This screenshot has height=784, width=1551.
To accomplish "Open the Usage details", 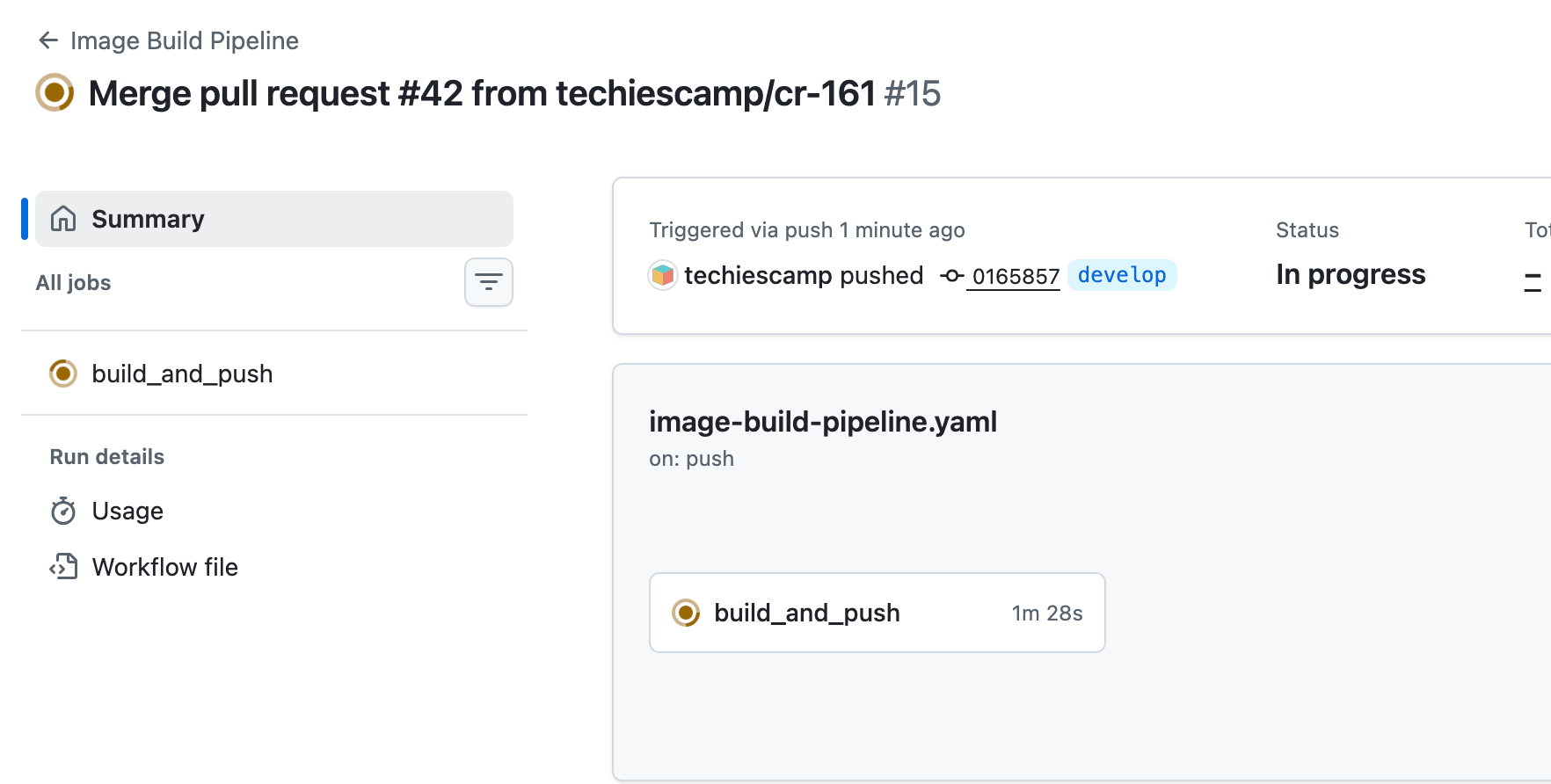I will [127, 511].
